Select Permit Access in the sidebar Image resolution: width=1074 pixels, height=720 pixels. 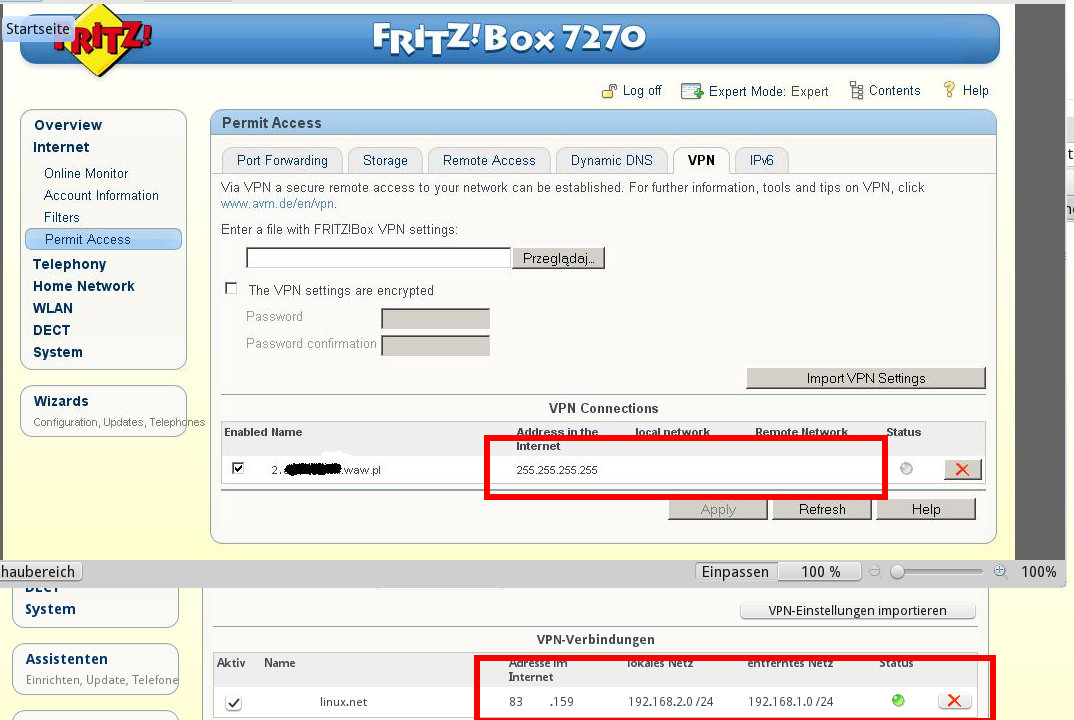click(x=103, y=239)
